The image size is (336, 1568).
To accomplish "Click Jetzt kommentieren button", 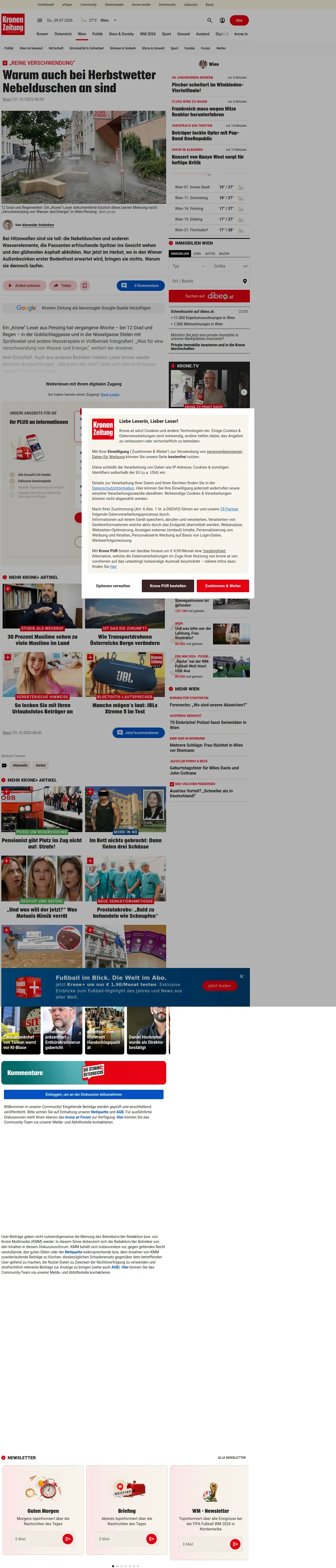I will pos(138,733).
